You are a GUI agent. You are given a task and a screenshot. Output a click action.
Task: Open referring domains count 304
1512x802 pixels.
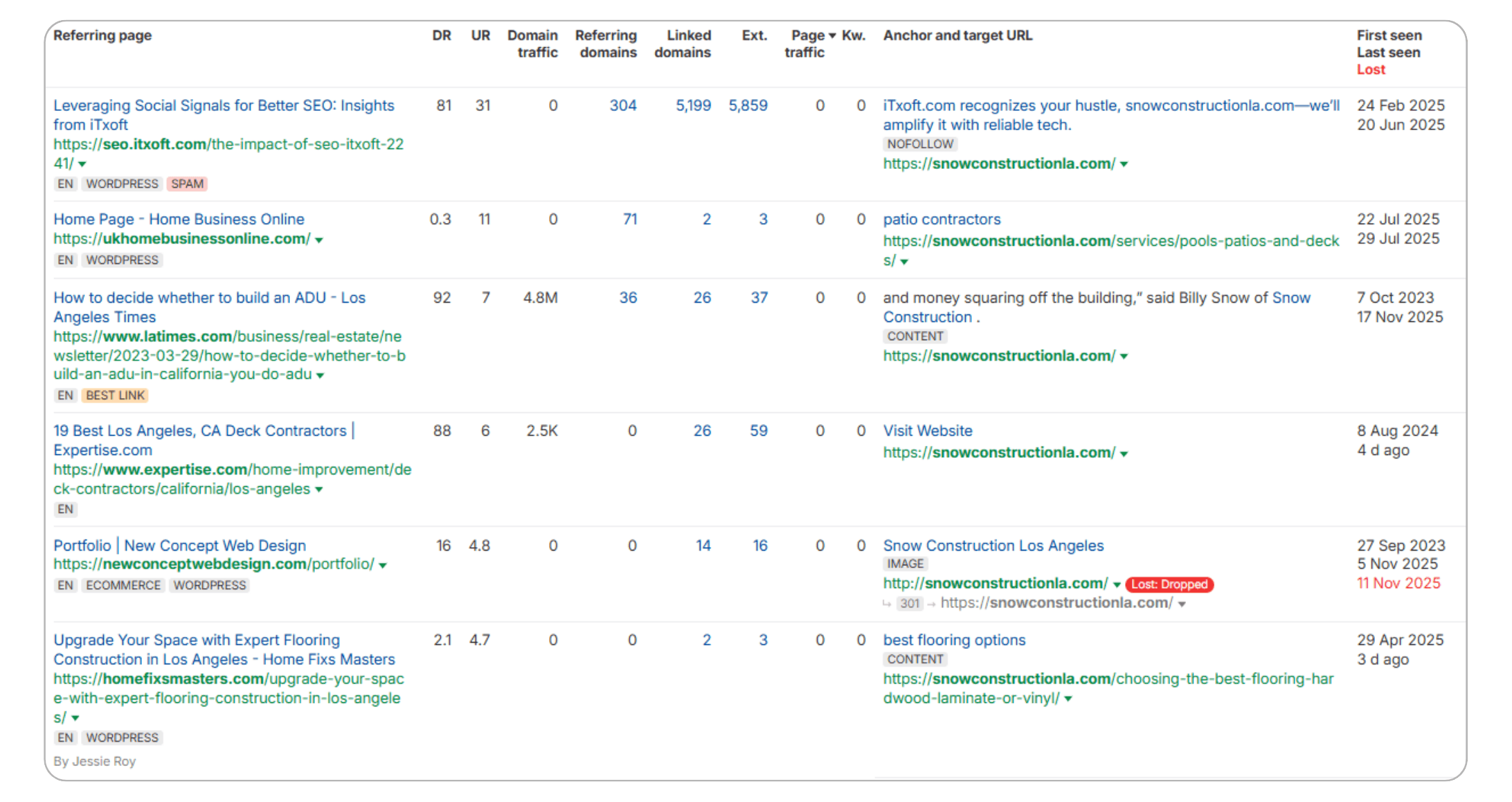click(x=622, y=105)
